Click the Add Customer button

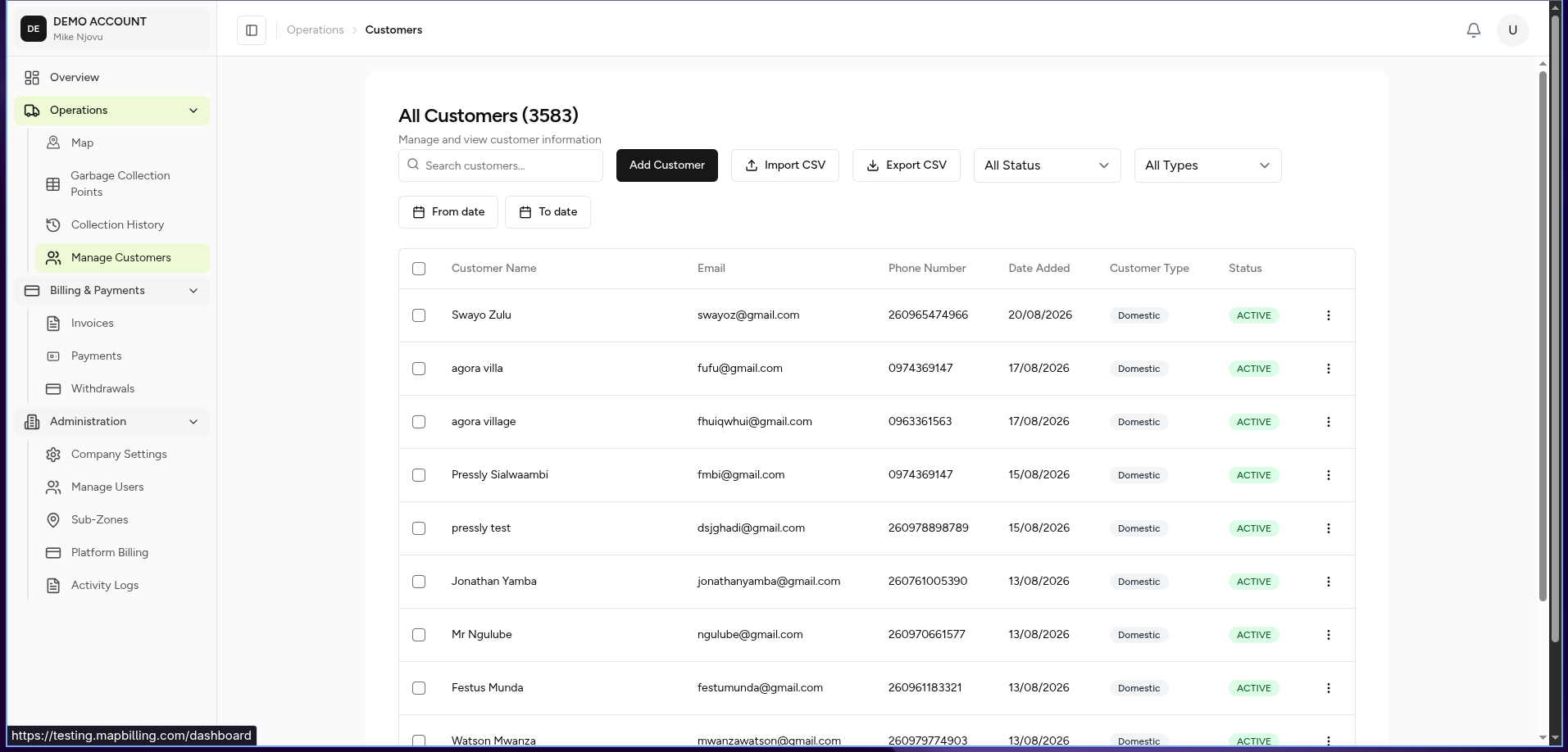coord(667,165)
